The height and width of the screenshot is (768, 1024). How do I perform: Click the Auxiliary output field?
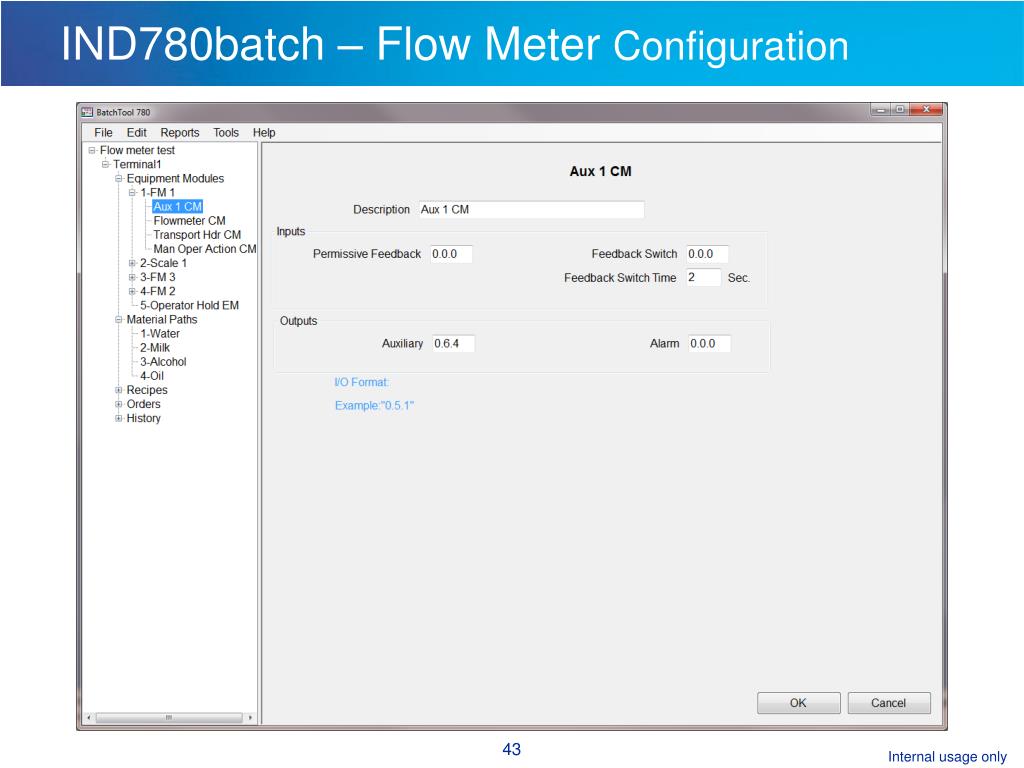coord(454,344)
